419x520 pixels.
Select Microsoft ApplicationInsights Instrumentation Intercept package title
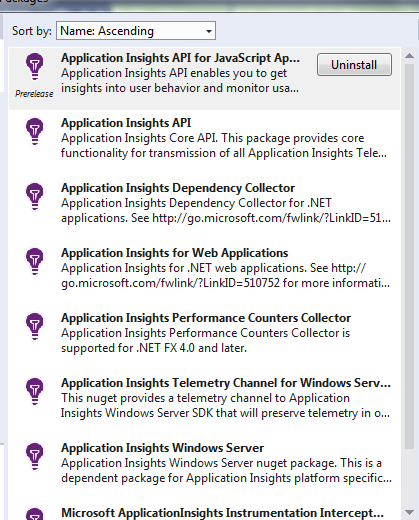pyautogui.click(x=222, y=513)
